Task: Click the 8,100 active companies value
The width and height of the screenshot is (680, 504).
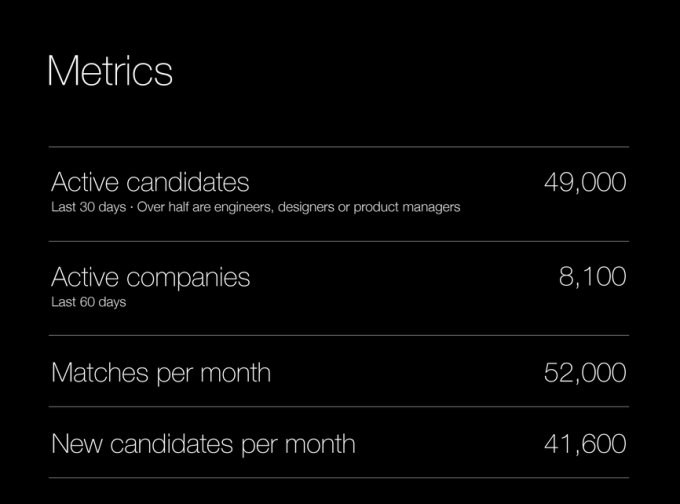Action: [x=592, y=277]
